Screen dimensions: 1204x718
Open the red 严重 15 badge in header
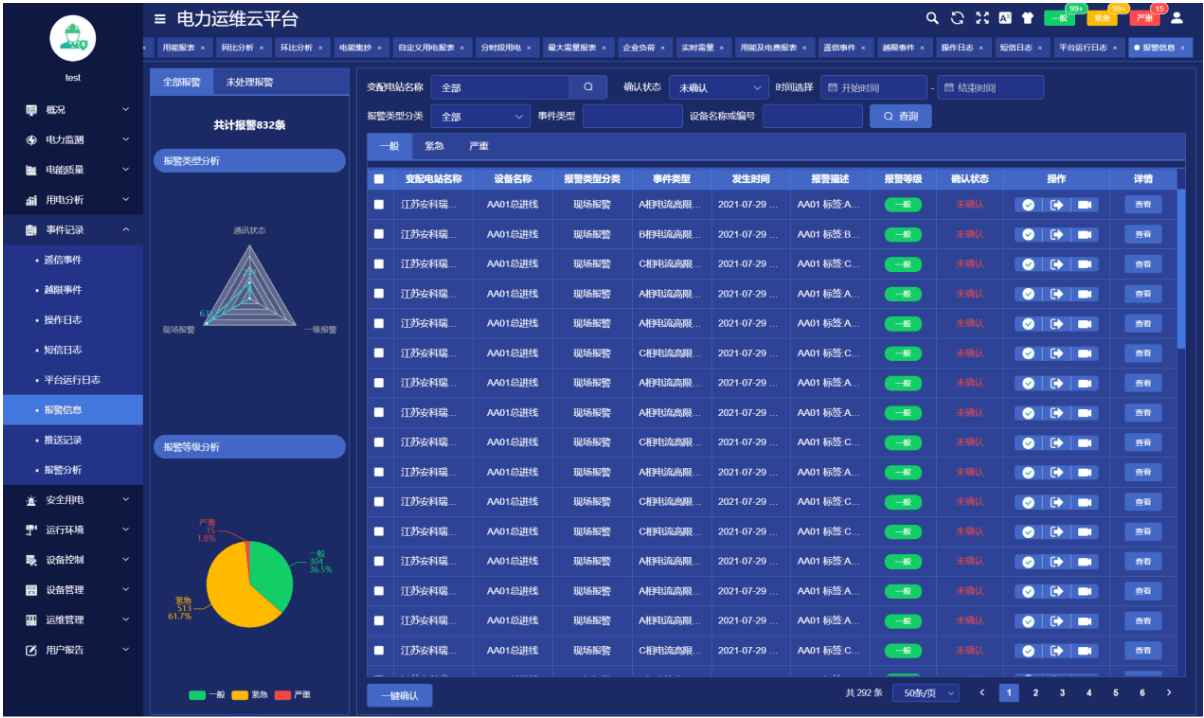[1146, 18]
